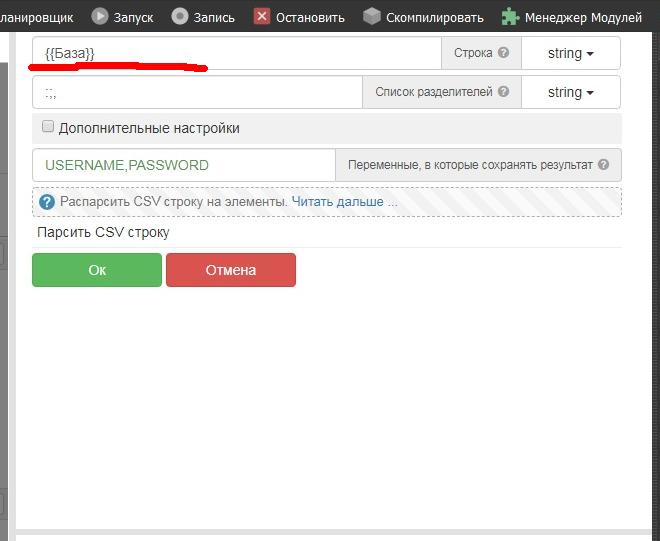660x541 pixels.
Task: Click the USERNAME,PASSWORD variables field
Action: [x=183, y=165]
